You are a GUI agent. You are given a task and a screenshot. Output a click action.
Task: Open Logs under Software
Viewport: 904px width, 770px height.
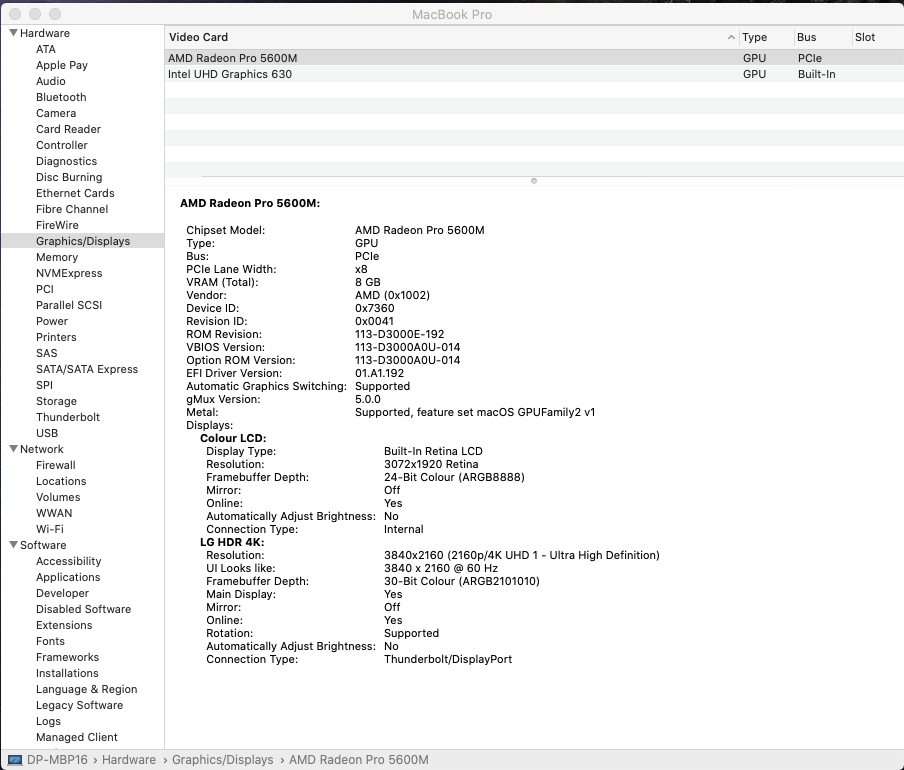pos(48,721)
